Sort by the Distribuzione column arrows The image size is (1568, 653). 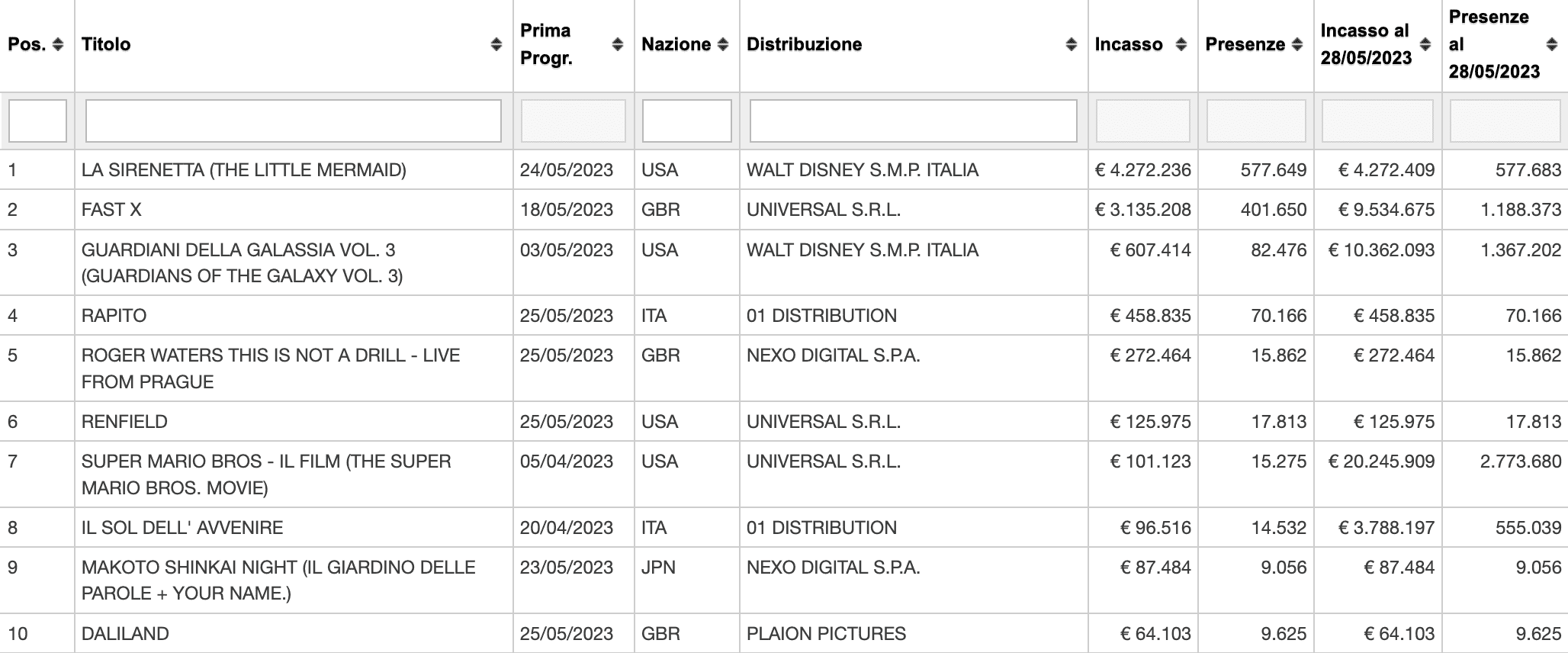(1072, 44)
